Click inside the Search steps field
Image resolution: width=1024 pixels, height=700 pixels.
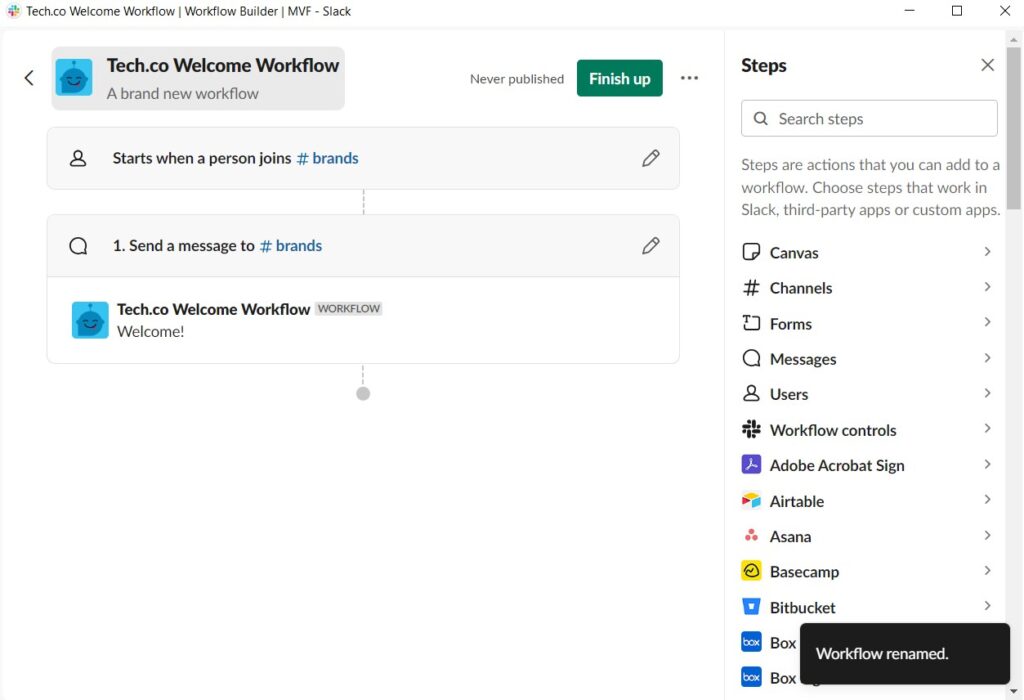click(868, 118)
